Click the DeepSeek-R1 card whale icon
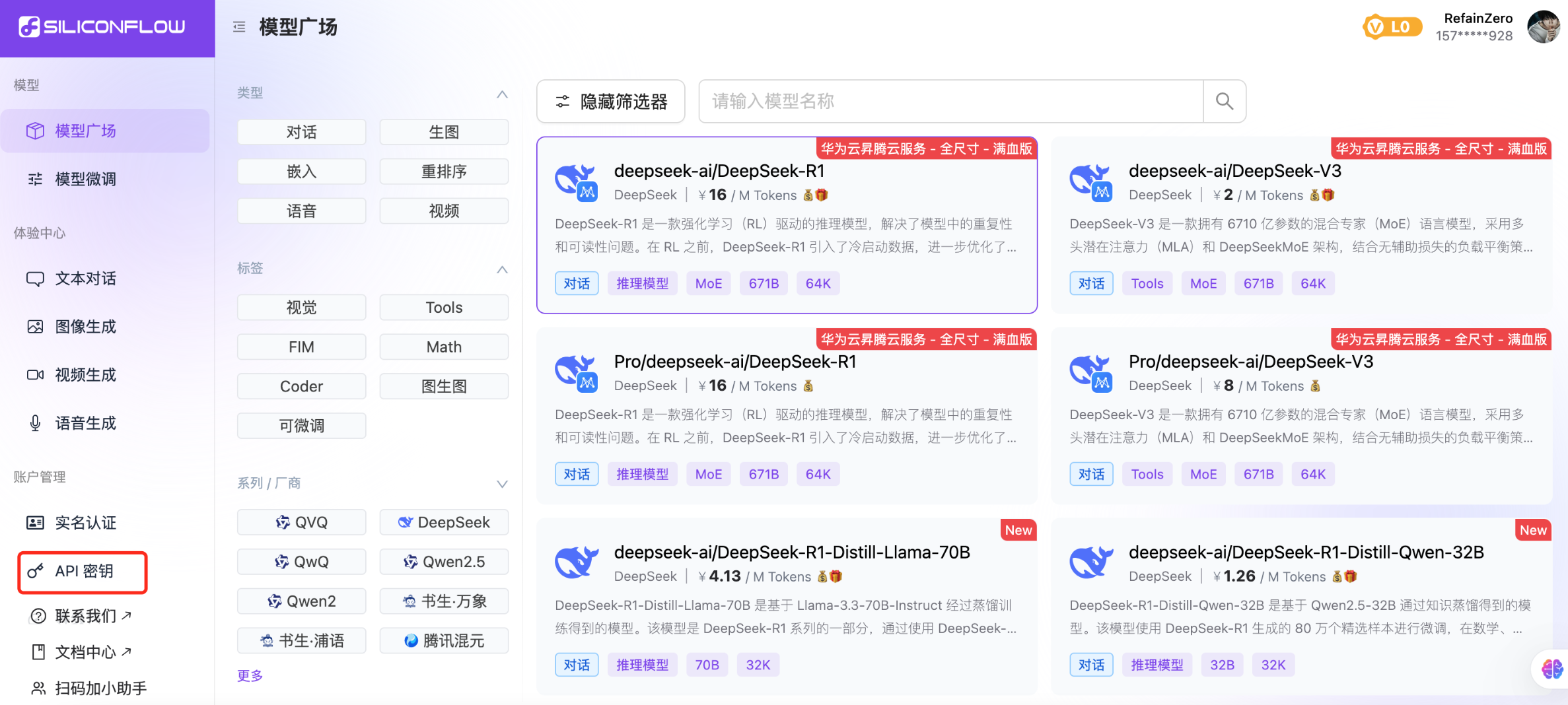Viewport: 1568px width, 705px height. (577, 182)
